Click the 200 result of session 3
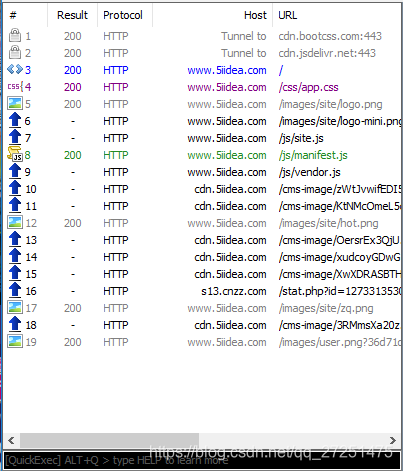403x471 pixels. coord(73,70)
